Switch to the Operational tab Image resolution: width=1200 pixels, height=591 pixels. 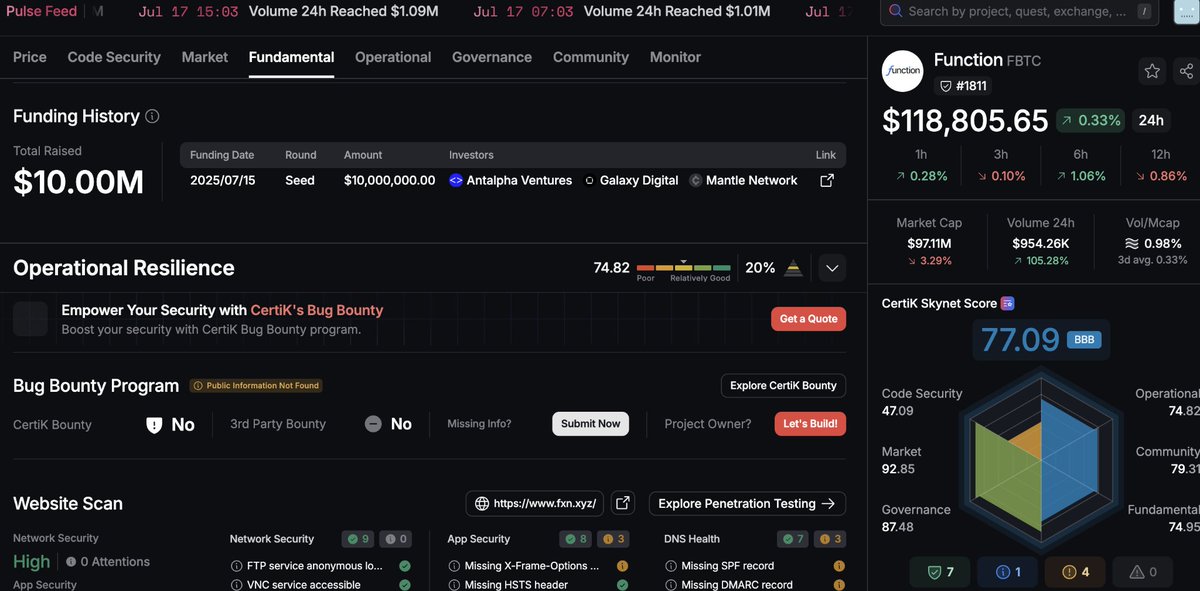[393, 57]
